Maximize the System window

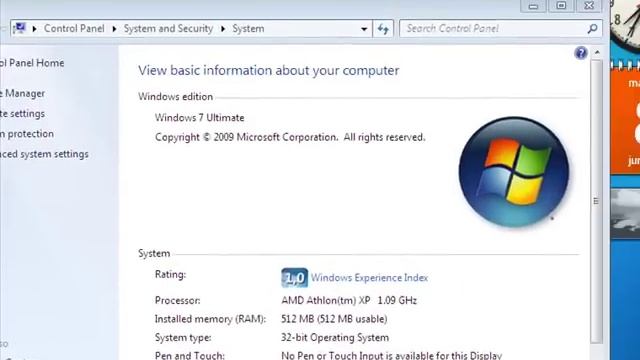point(561,6)
